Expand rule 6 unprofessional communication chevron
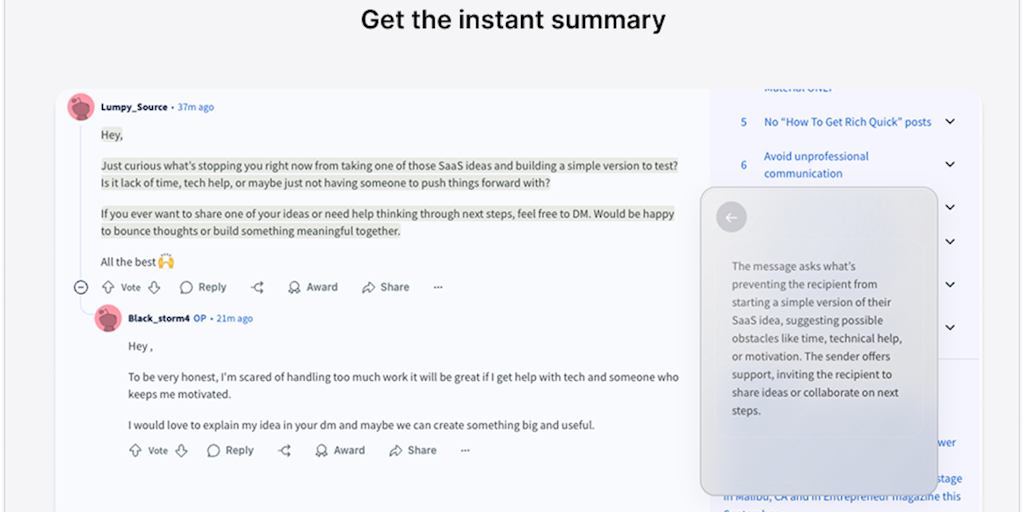1024x512 pixels. coord(949,165)
